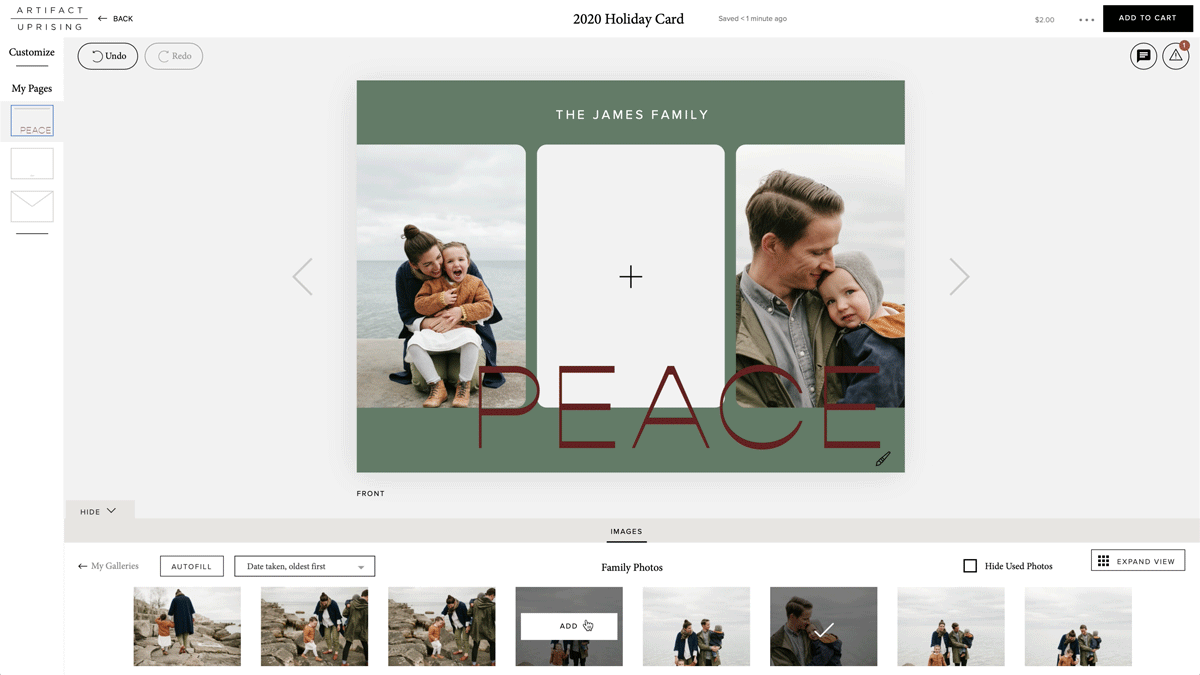Select first gallery photo of parent walking with child
Screen dimensions: 1200x675
(187, 626)
